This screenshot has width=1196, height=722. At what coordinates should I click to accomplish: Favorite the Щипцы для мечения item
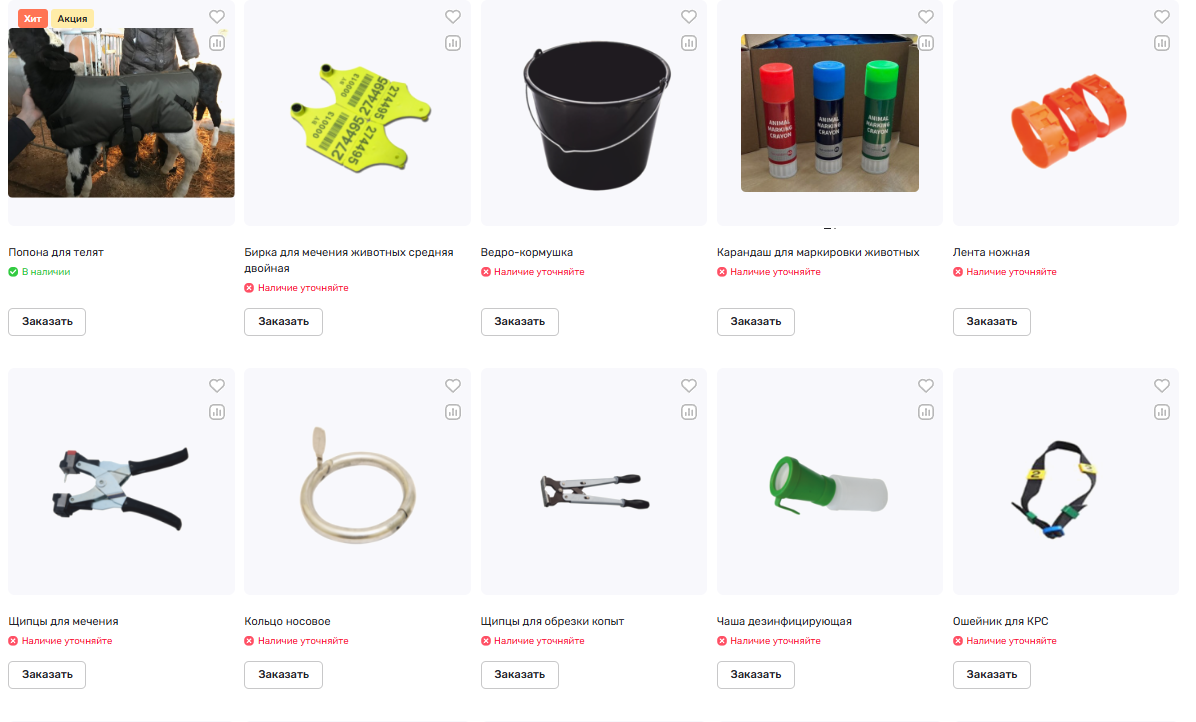217,386
